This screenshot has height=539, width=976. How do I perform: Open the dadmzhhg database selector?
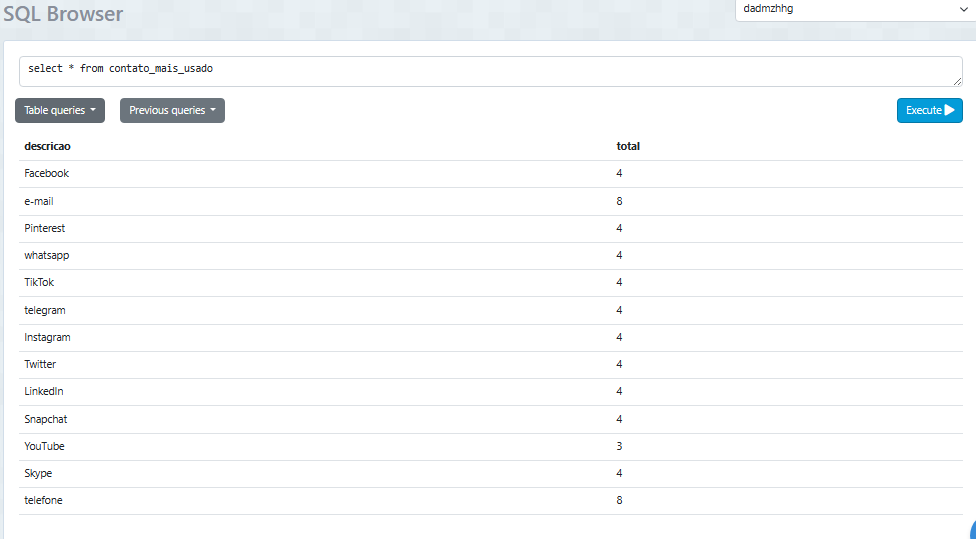click(x=855, y=9)
